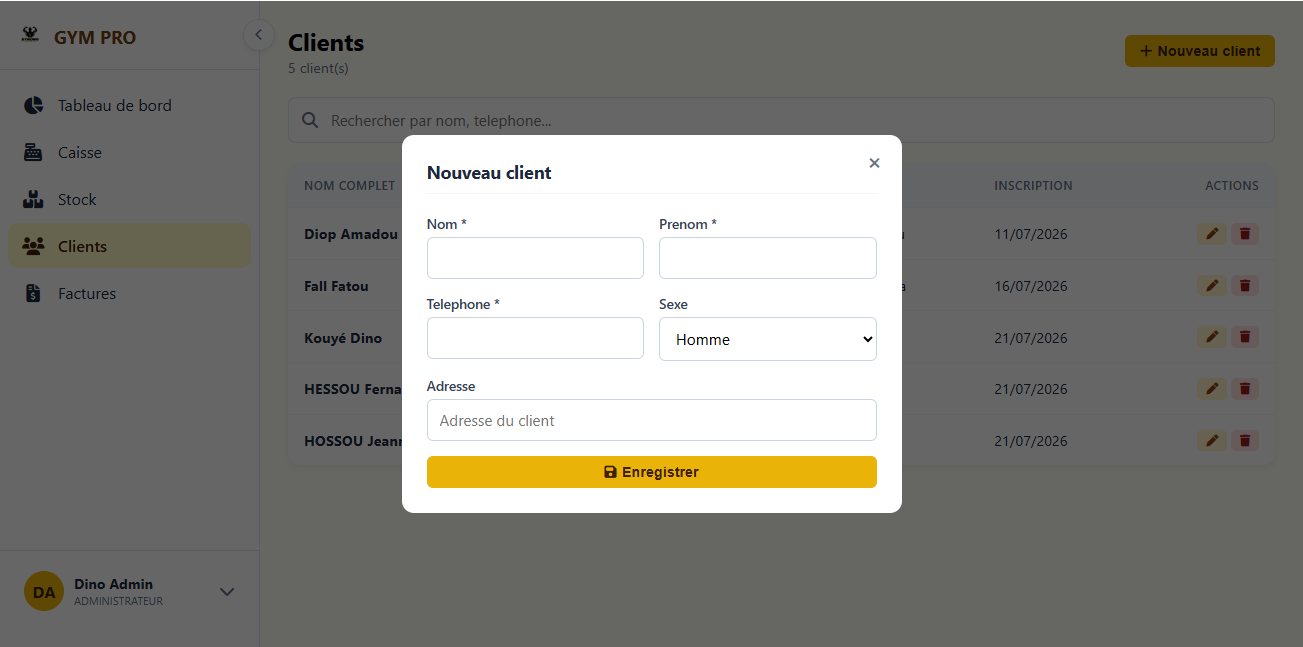Delete client registered on 16/07/2026
Viewport: 1303px width, 647px height.
(1245, 286)
